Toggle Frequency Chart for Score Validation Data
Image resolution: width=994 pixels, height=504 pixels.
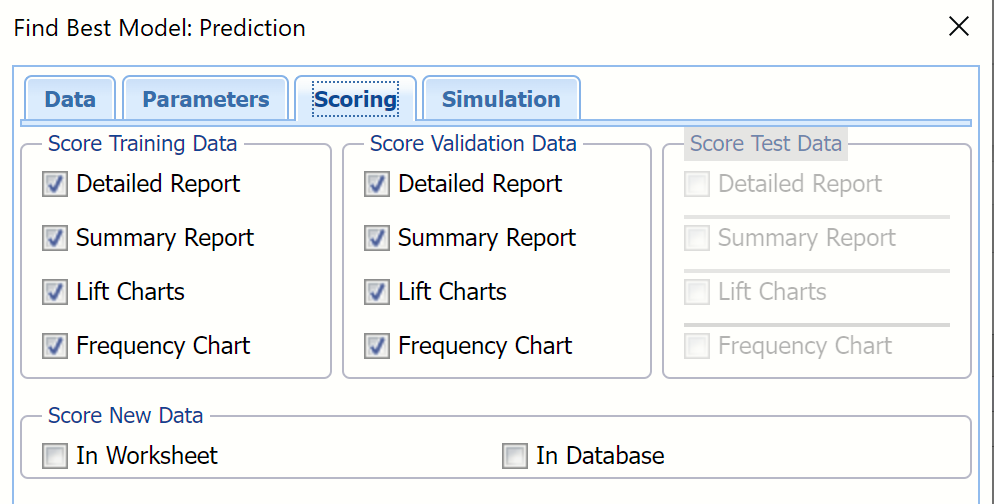click(377, 347)
